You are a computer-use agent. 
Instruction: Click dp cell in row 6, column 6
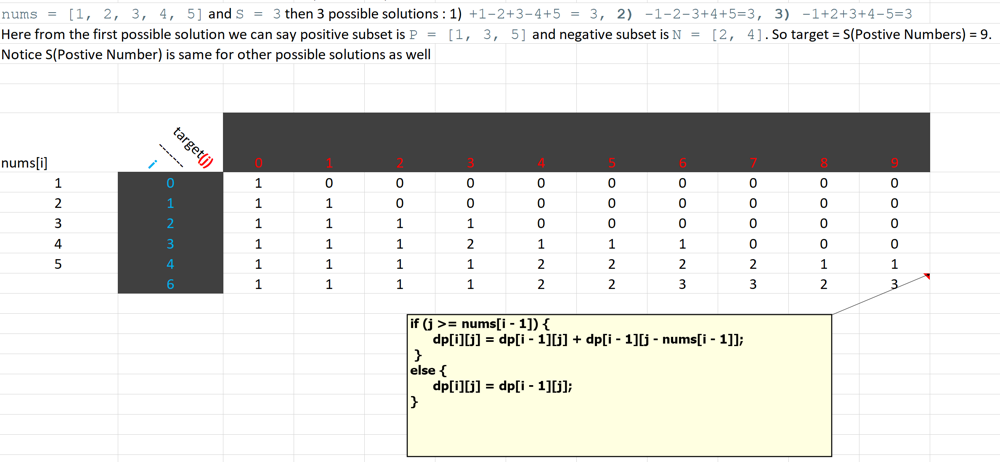[x=683, y=285]
